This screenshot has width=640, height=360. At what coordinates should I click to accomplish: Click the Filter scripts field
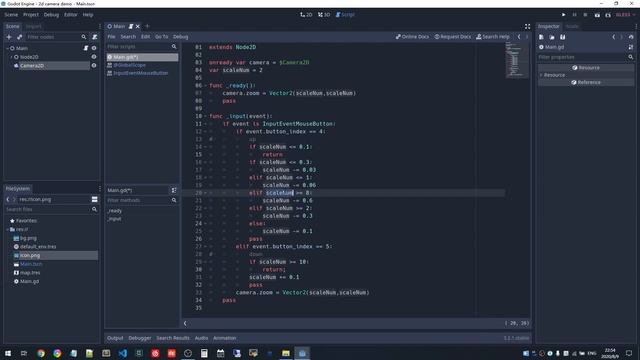pyautogui.click(x=142, y=47)
